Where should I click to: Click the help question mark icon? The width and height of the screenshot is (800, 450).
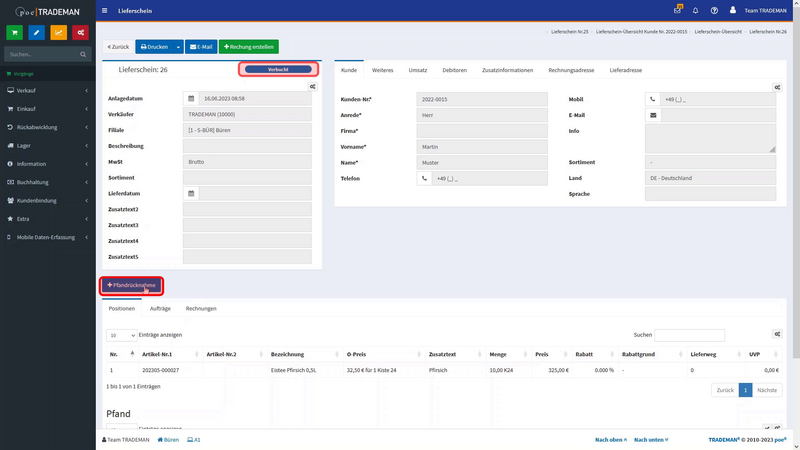[x=714, y=10]
